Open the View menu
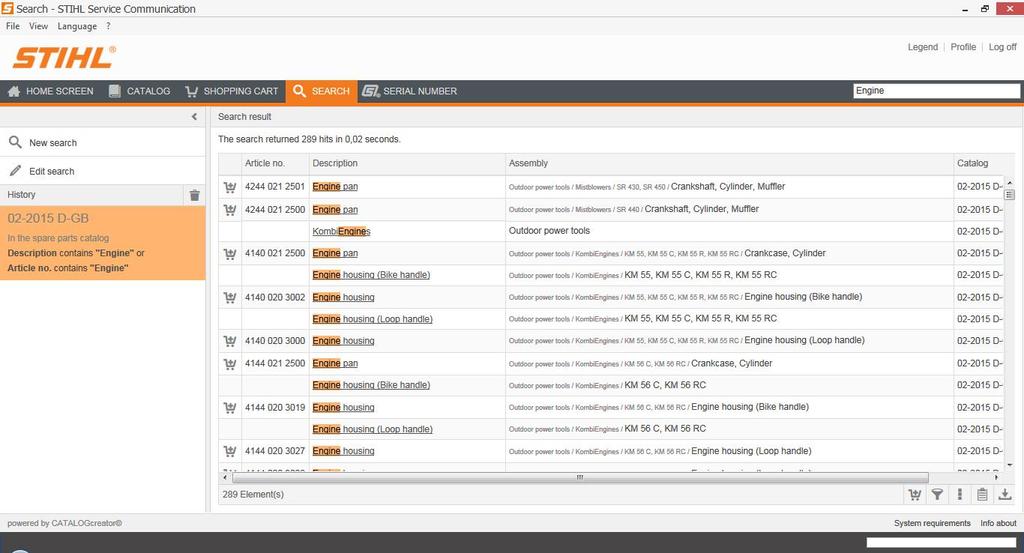The width and height of the screenshot is (1024, 553). click(39, 26)
